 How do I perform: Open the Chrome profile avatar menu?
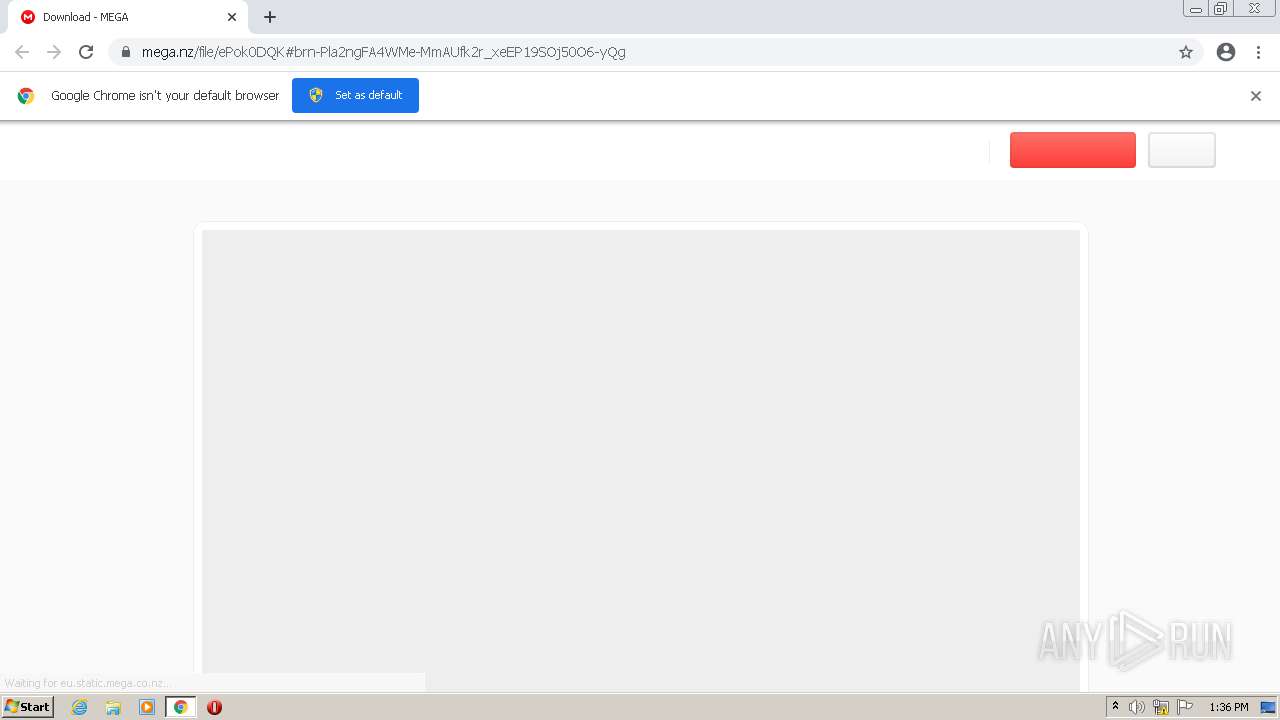click(x=1226, y=52)
